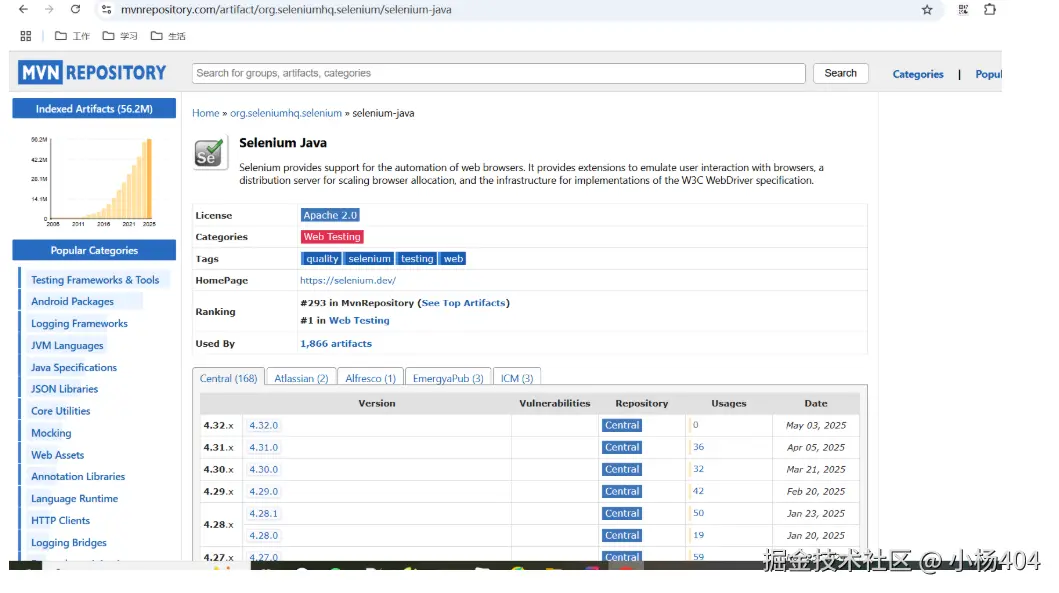Click the Indexed Artifacts (56.2M) header
Viewport: 1059px width, 593px height.
pyautogui.click(x=94, y=108)
